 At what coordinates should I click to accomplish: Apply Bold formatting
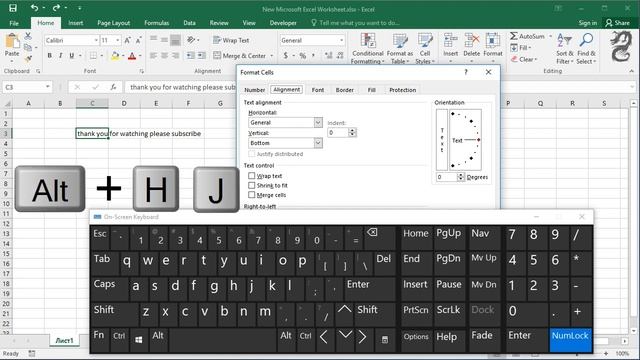point(50,56)
